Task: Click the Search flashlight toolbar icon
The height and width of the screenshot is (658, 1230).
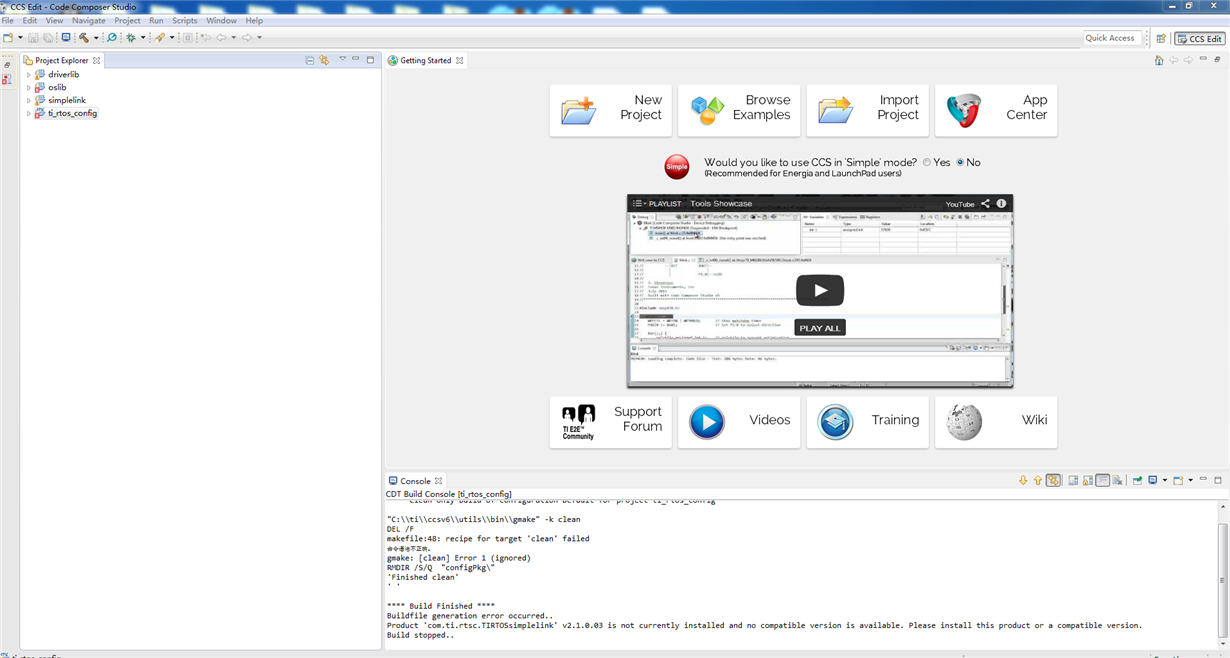Action: (160, 38)
